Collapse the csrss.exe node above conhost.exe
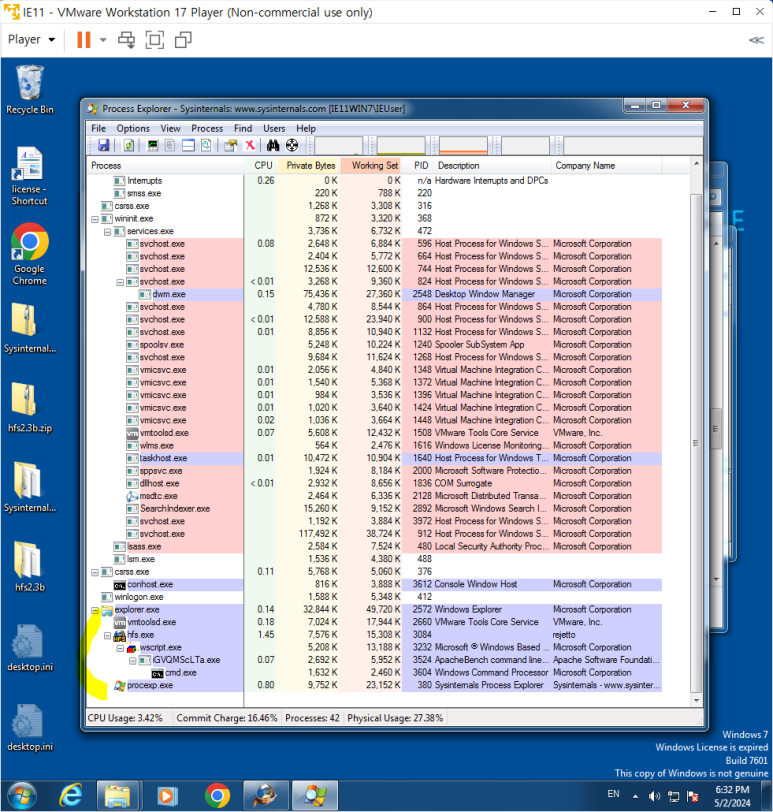The height and width of the screenshot is (812, 773). click(95, 572)
